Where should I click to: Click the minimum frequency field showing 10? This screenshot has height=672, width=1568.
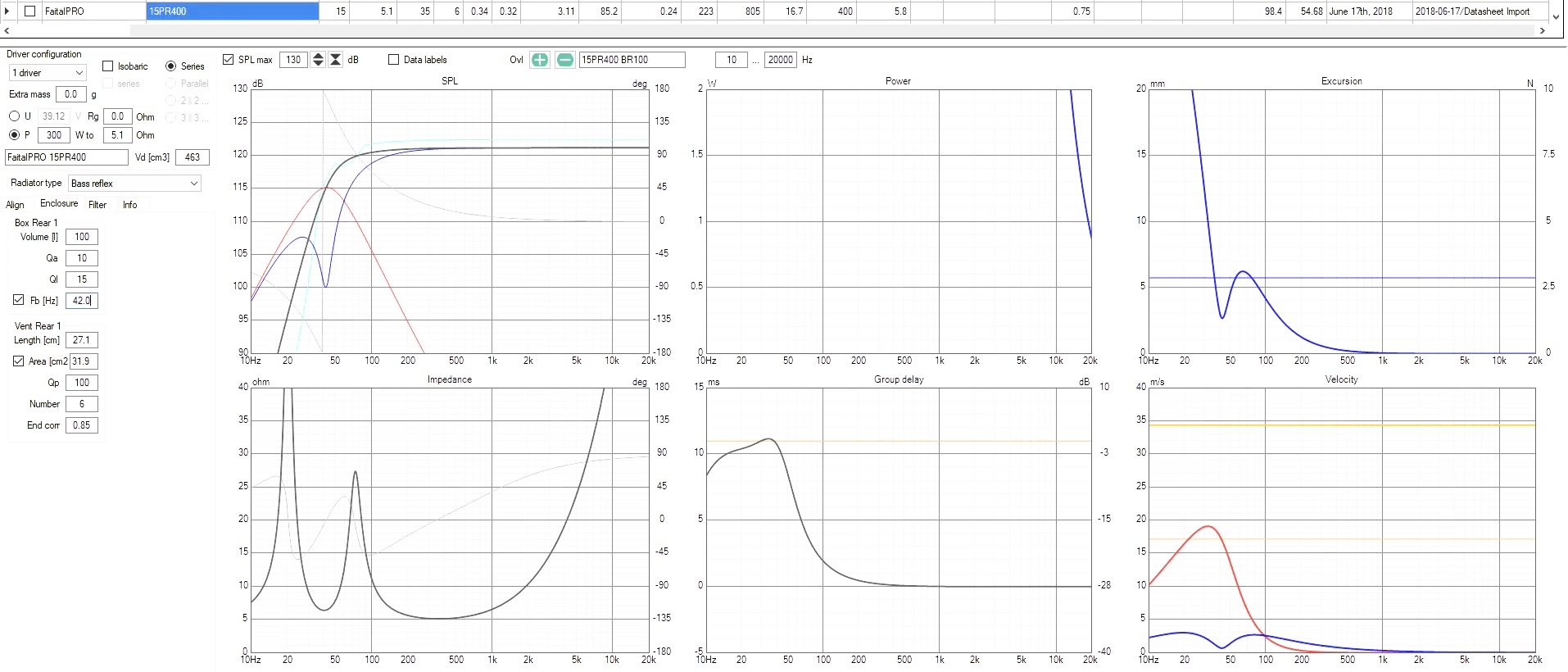732,60
